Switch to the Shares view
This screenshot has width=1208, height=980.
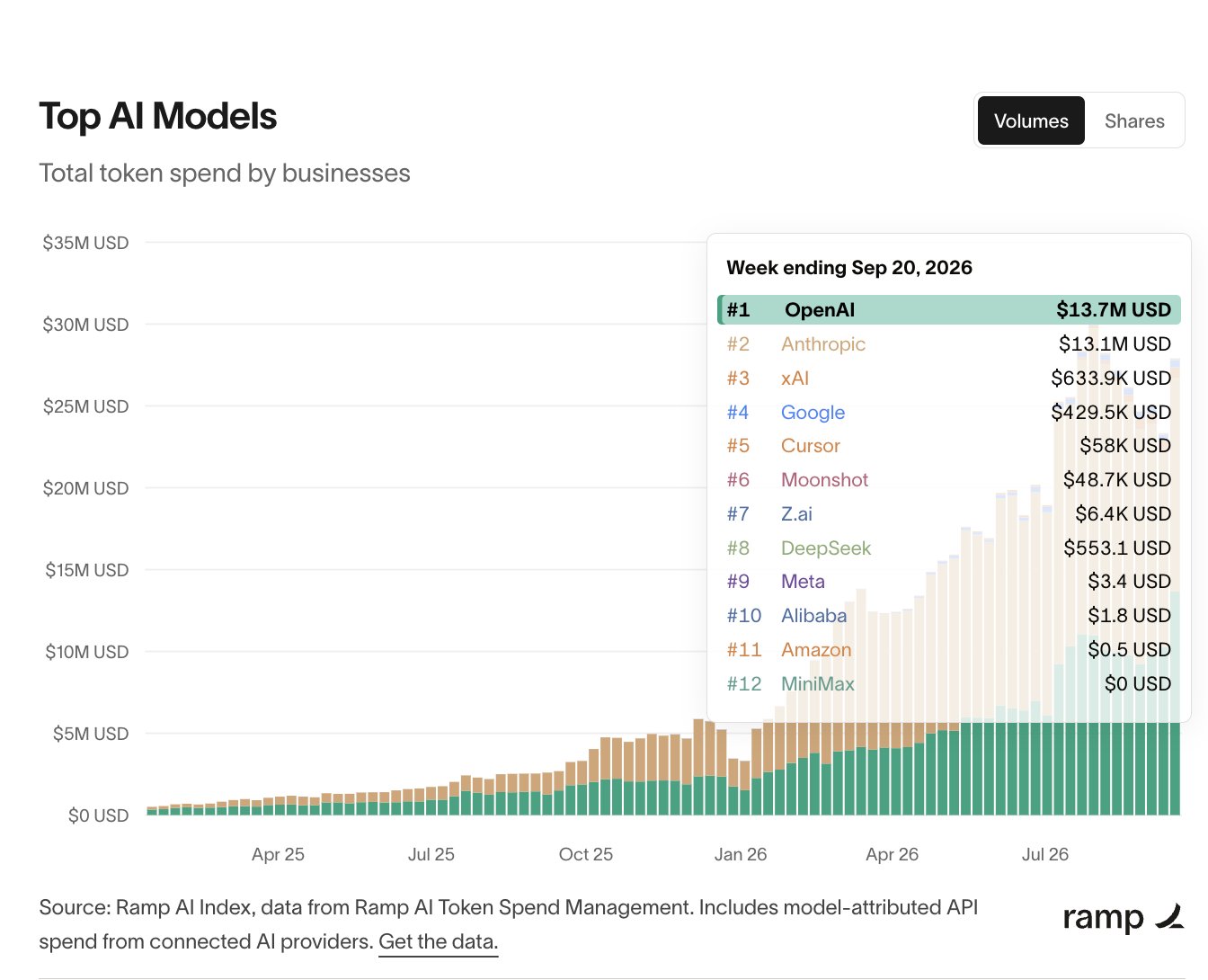tap(1134, 120)
